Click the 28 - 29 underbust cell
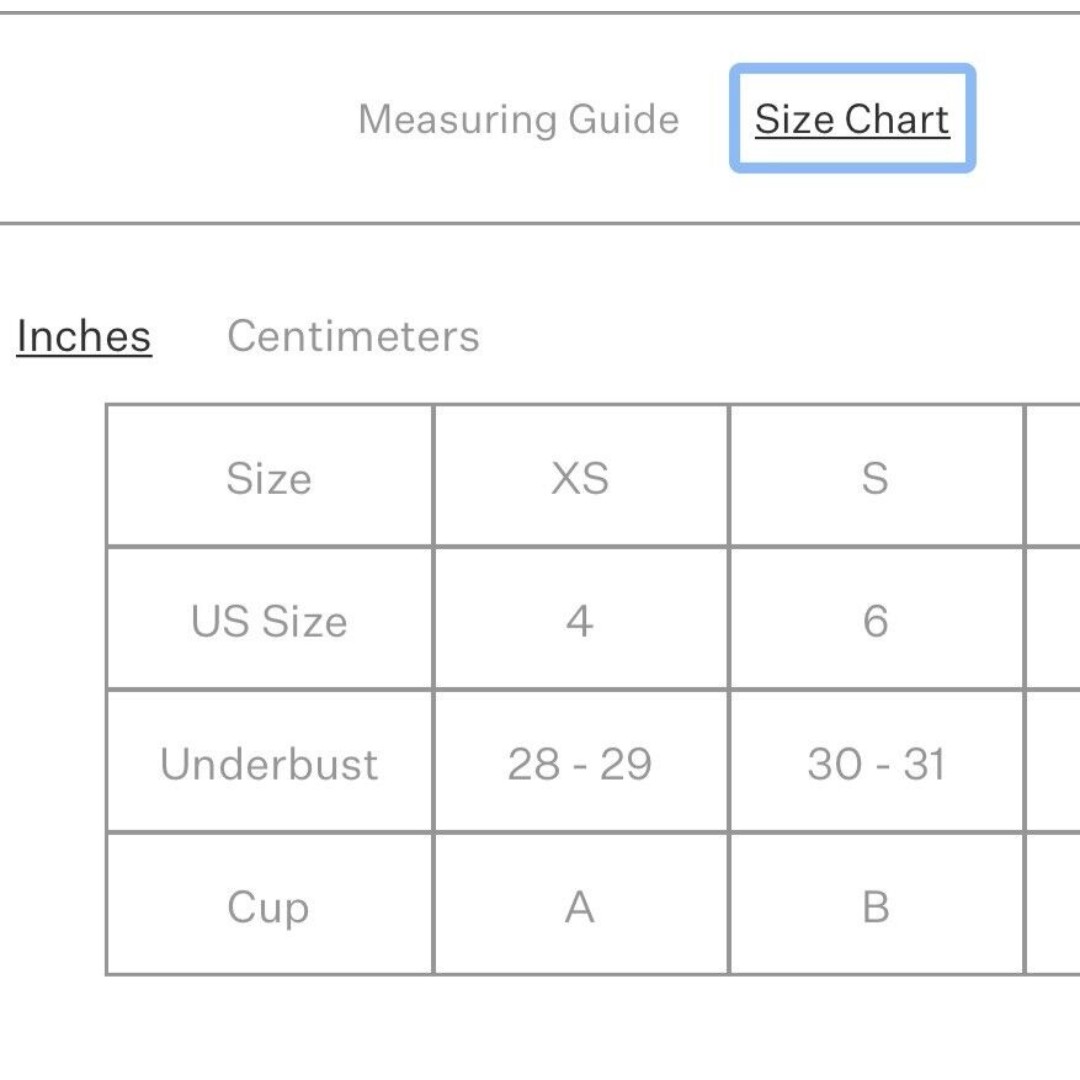The width and height of the screenshot is (1080, 1080). (x=581, y=762)
